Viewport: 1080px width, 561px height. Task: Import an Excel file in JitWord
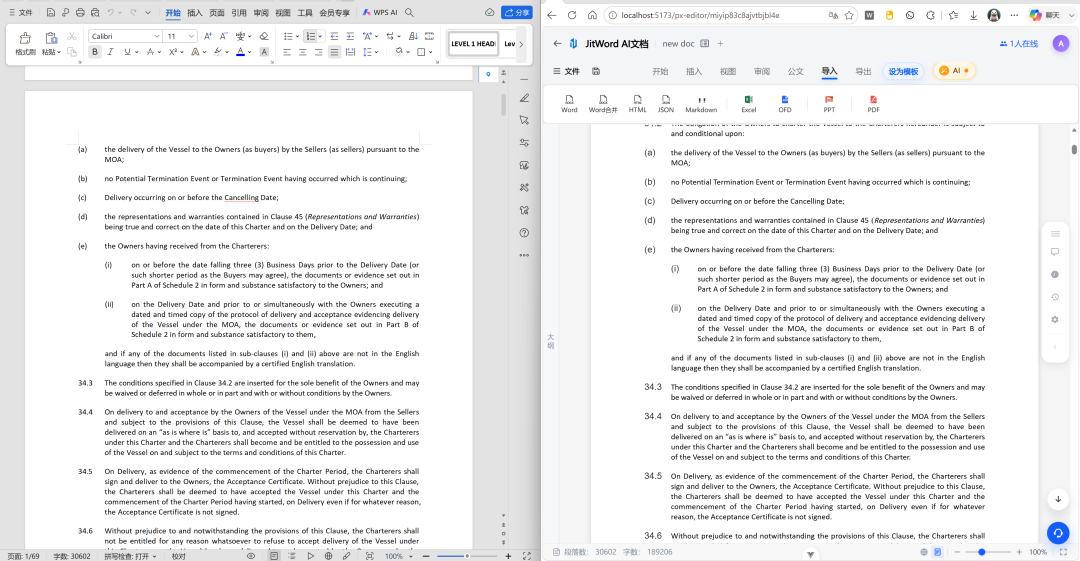click(x=749, y=103)
